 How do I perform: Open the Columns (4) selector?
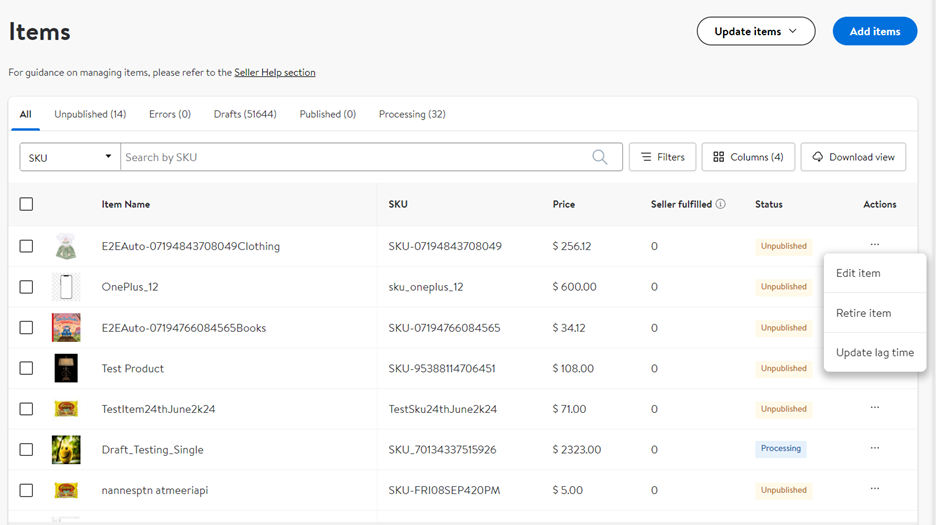pyautogui.click(x=748, y=157)
